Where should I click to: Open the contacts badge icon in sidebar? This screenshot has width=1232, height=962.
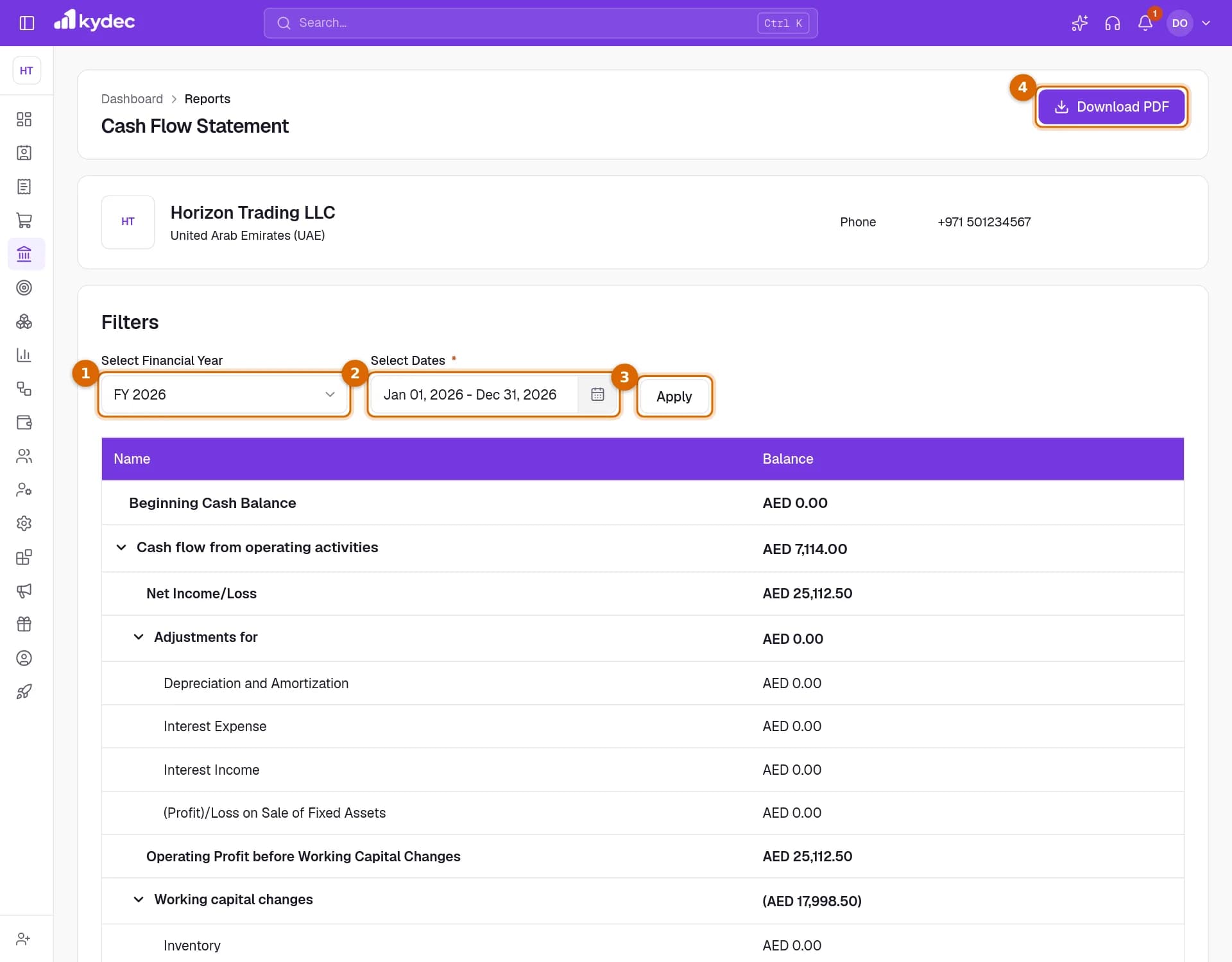(x=24, y=153)
